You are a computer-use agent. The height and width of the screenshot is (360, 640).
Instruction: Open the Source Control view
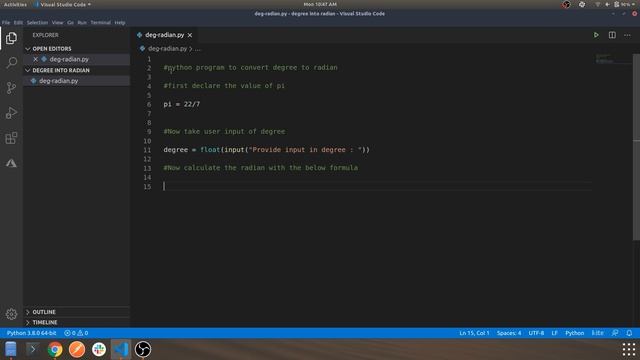[x=11, y=88]
